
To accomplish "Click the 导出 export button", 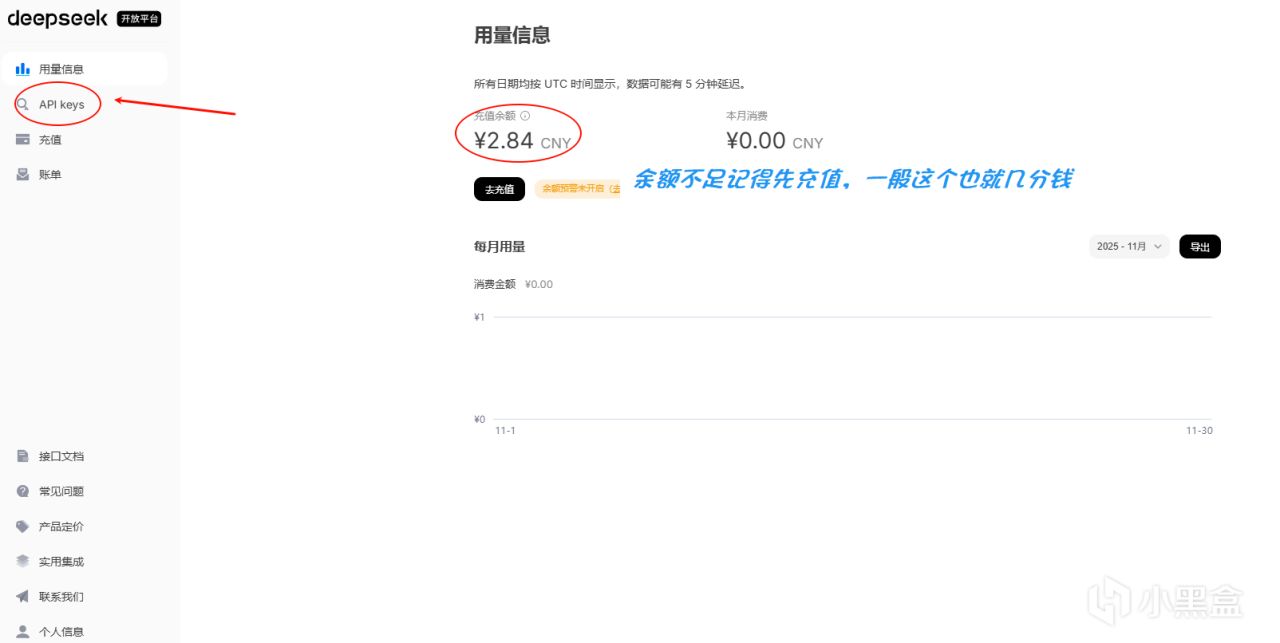I will pyautogui.click(x=1200, y=246).
